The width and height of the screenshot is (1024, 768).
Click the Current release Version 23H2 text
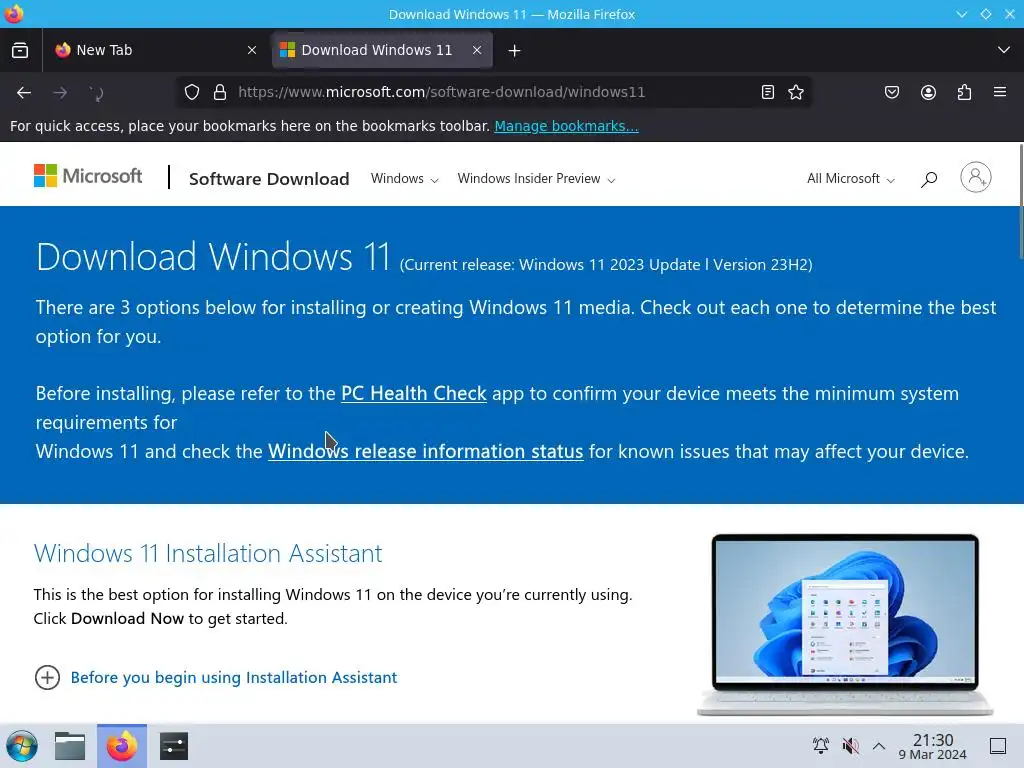606,264
